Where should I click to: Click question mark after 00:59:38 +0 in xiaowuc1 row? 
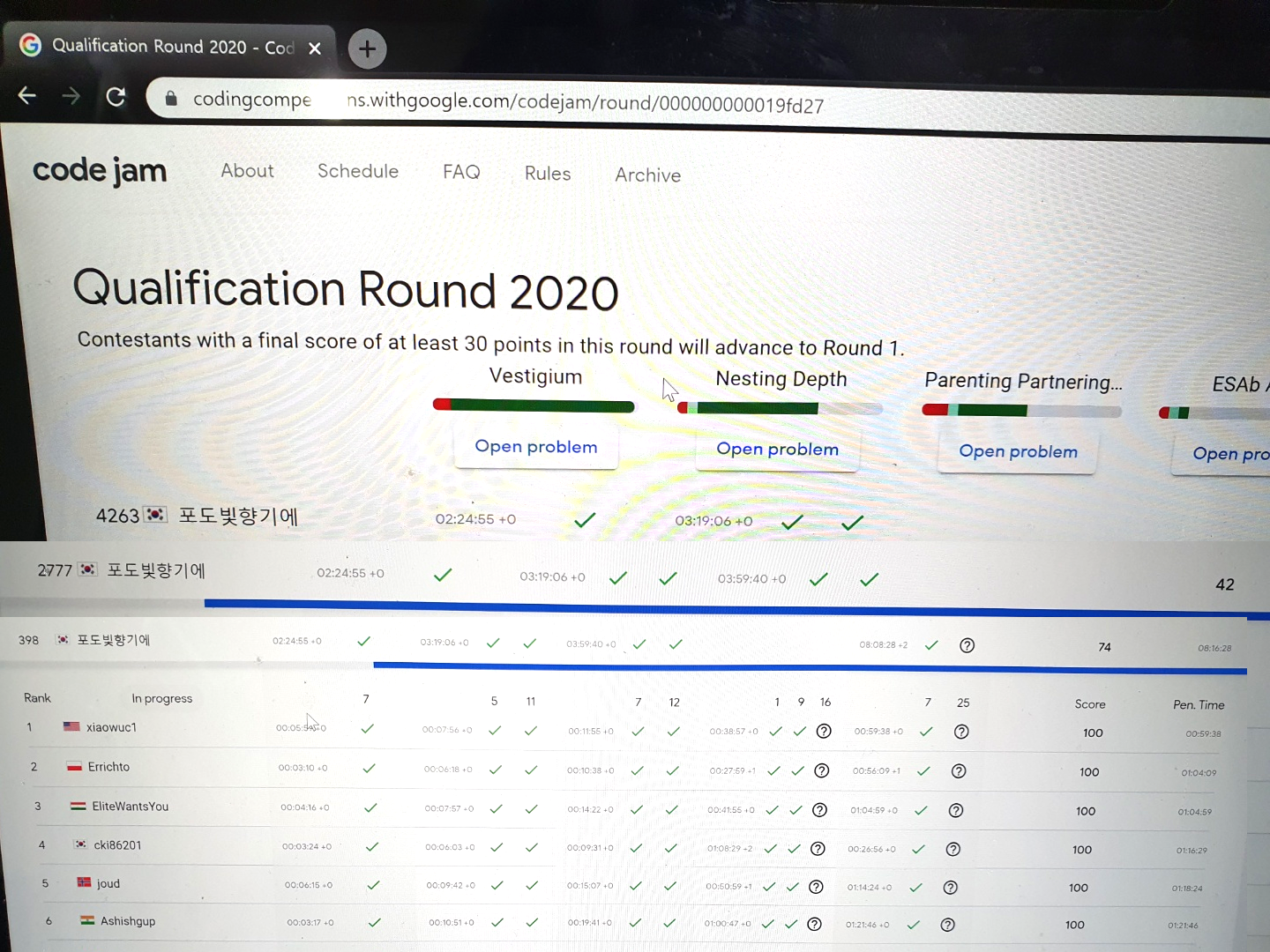(961, 732)
